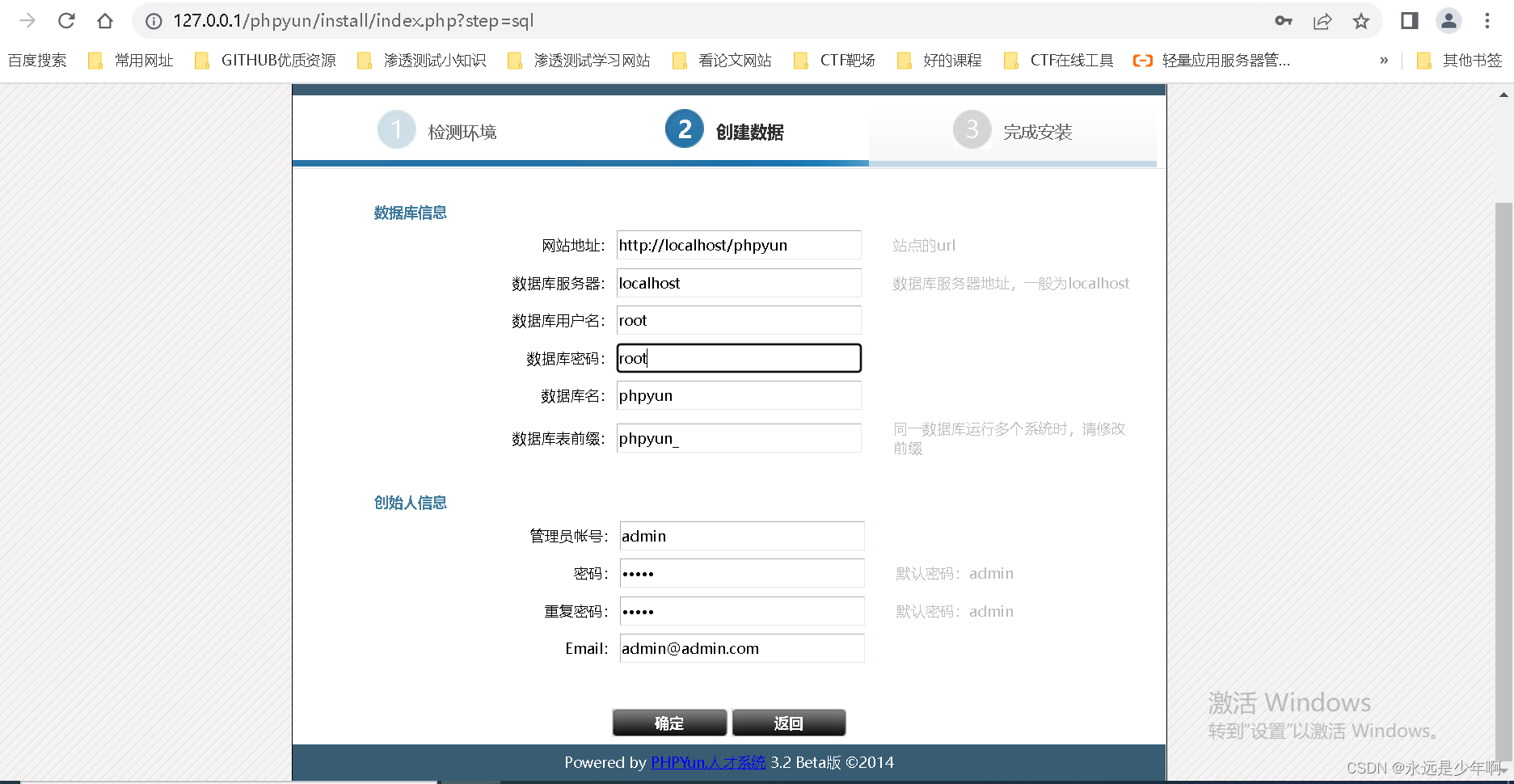Click address bar URL text
The image size is (1514, 784).
tap(353, 21)
